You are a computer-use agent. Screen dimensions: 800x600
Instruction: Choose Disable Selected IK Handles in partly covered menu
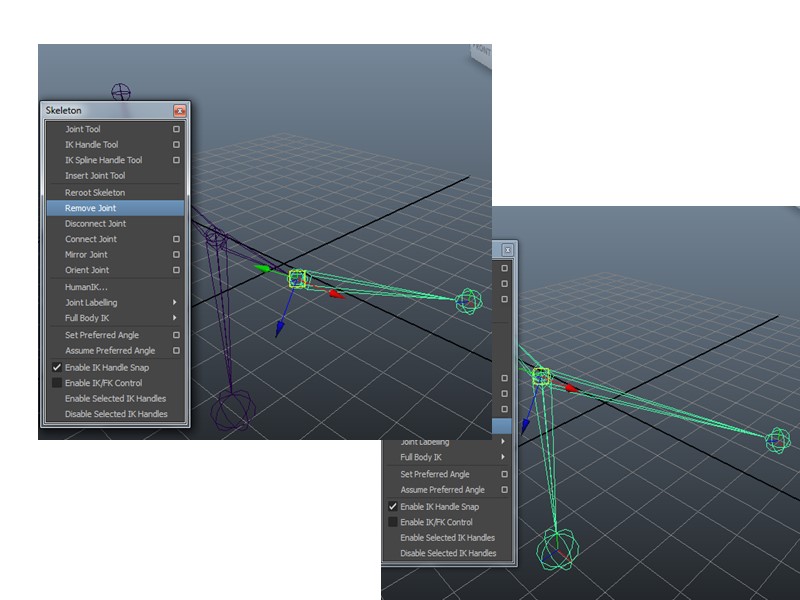[x=448, y=553]
